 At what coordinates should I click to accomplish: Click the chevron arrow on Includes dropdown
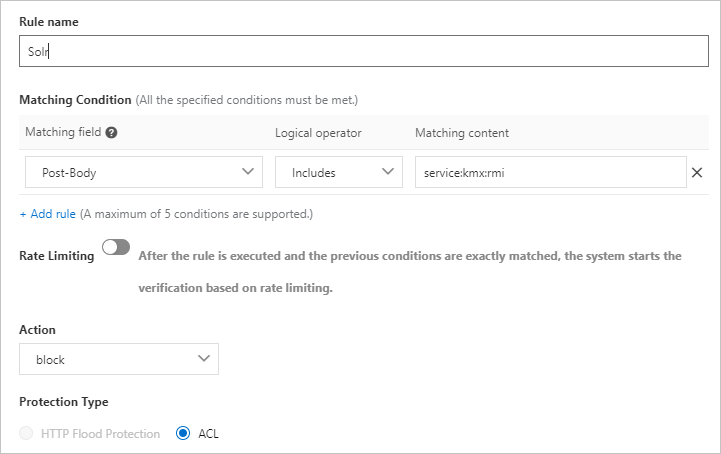coord(388,172)
